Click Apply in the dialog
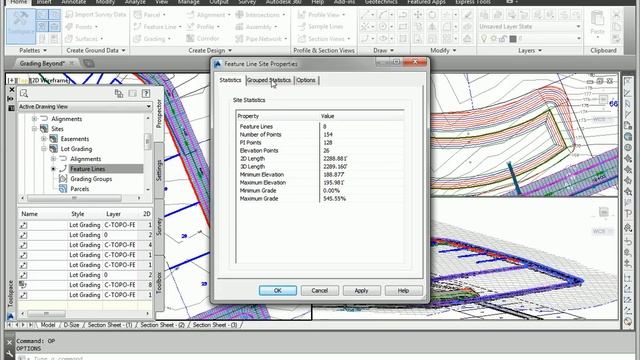This screenshot has width=640, height=360. pos(361,291)
